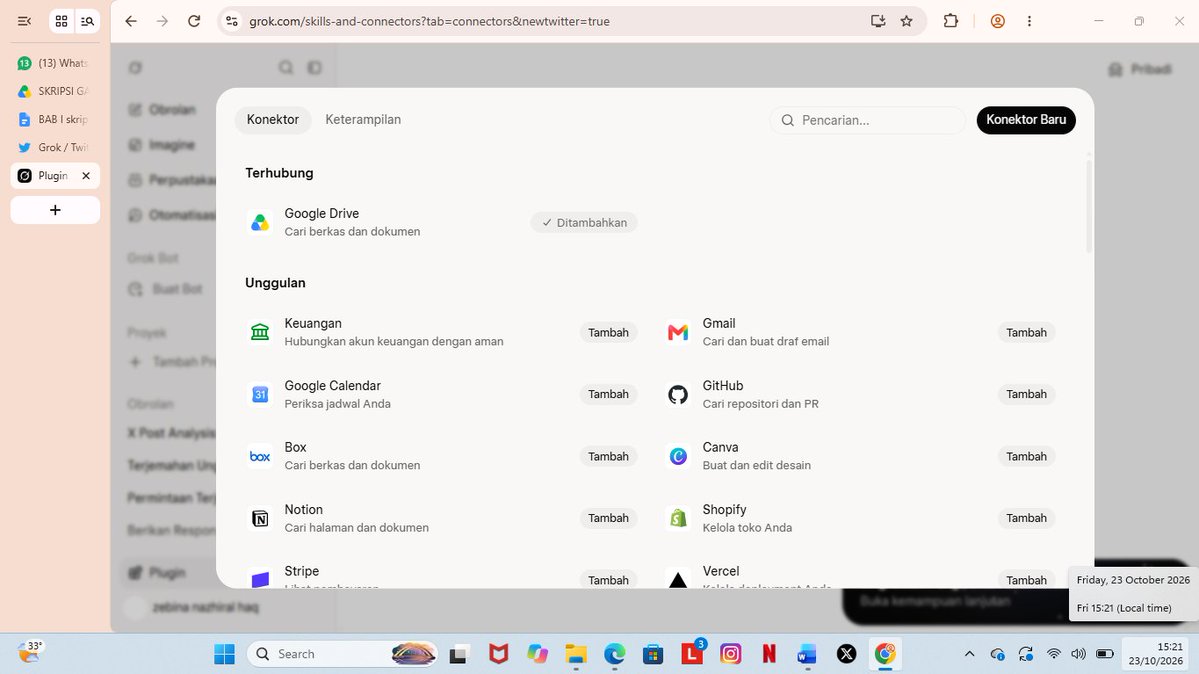This screenshot has height=674, width=1199.
Task: Close the Plugin browser tab
Action: [86, 175]
